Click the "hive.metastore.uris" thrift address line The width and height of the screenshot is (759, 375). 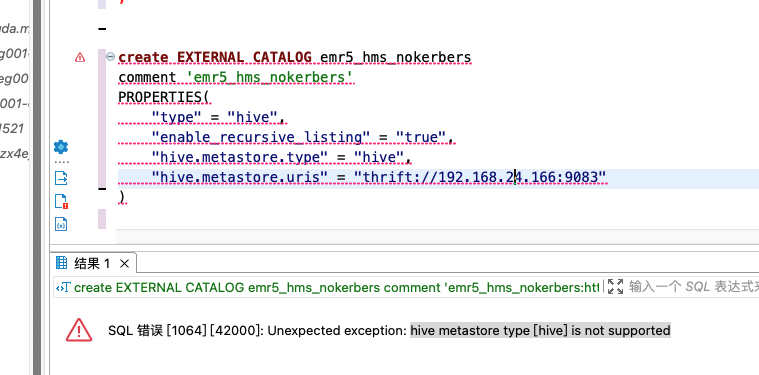pyautogui.click(x=379, y=178)
